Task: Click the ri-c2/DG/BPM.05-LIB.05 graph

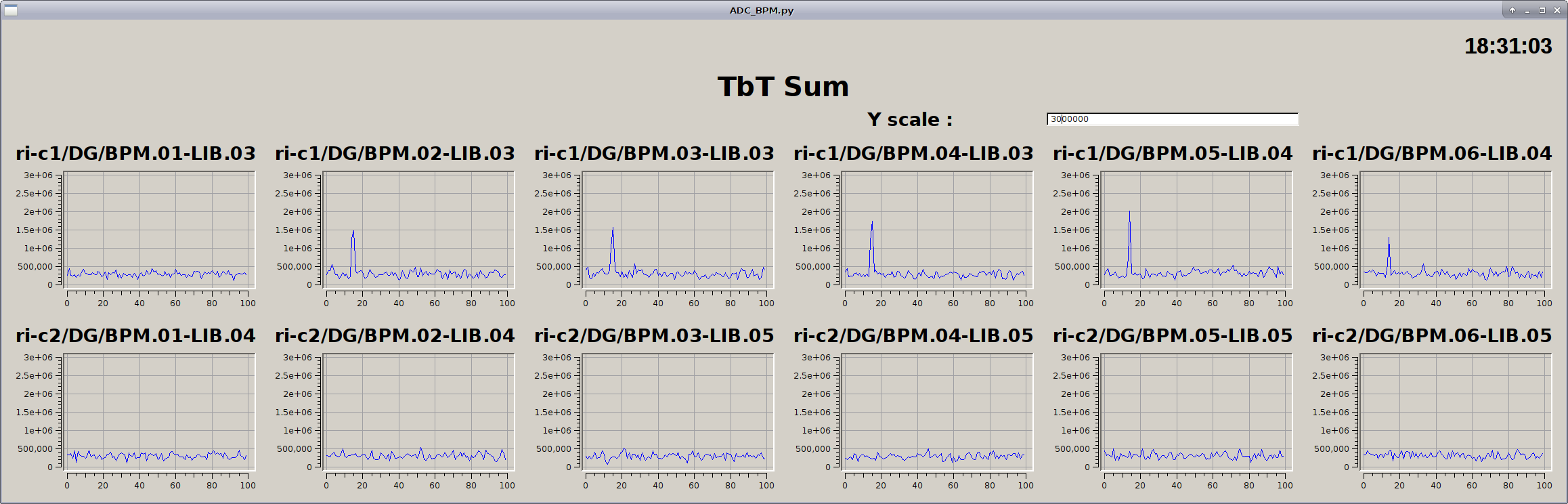Action: pos(1196,411)
